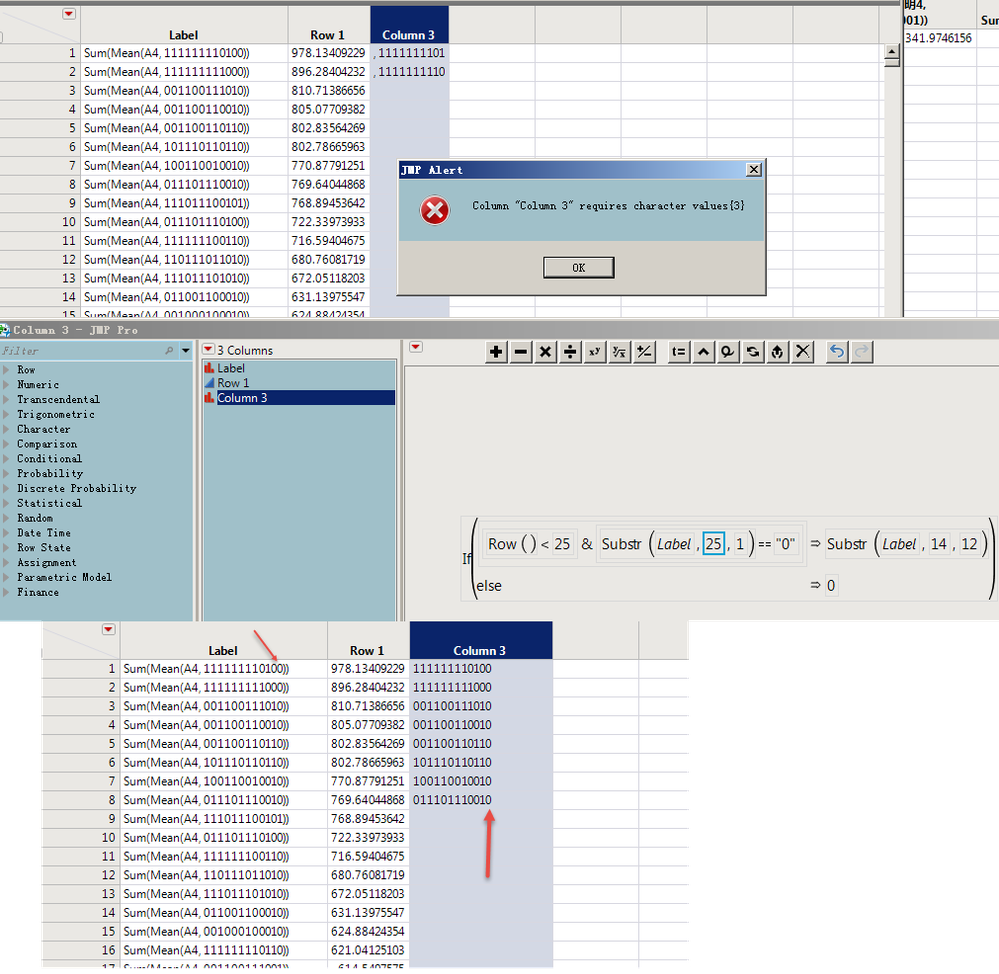Click Label header in top table

pyautogui.click(x=183, y=25)
